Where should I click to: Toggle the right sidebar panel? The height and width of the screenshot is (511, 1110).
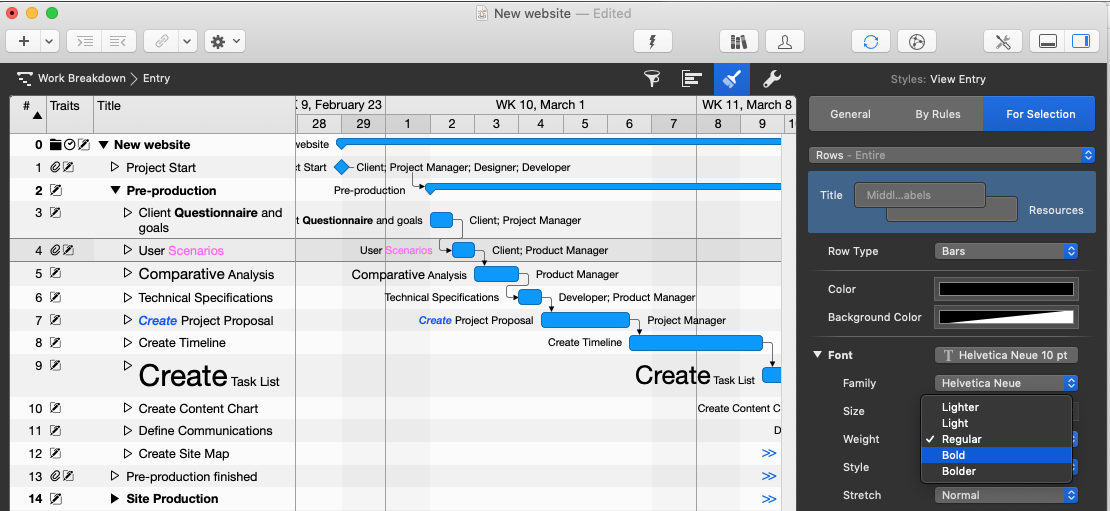click(x=1080, y=41)
